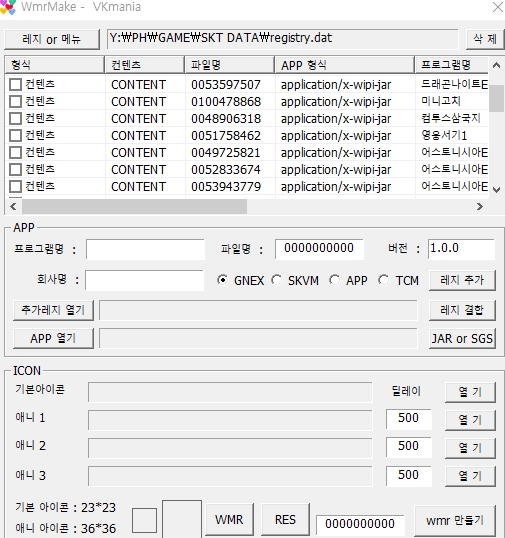The height and width of the screenshot is (538, 505).
Task: Check the box for file 0053943779
Action: click(x=15, y=187)
